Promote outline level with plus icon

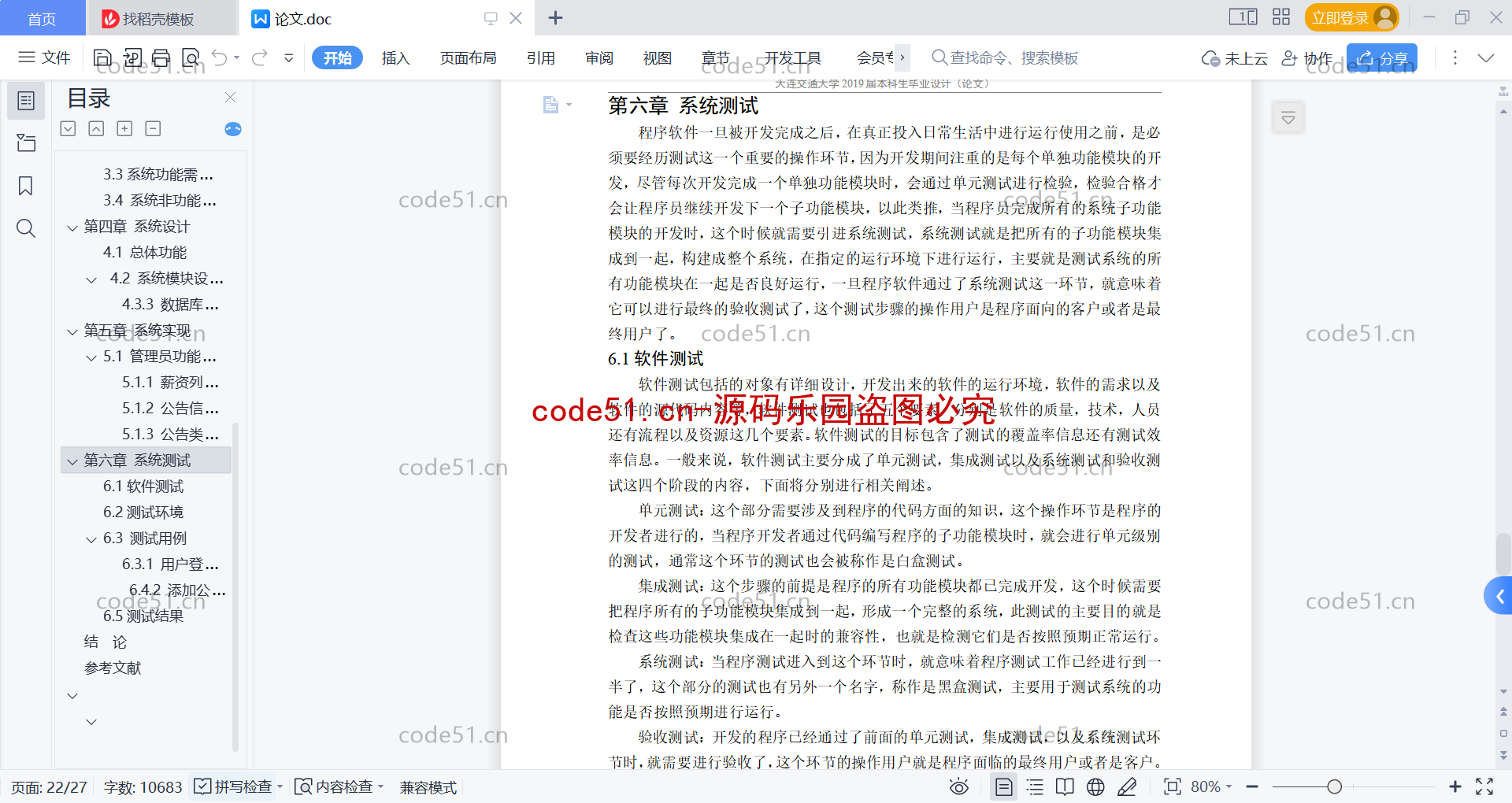124,128
